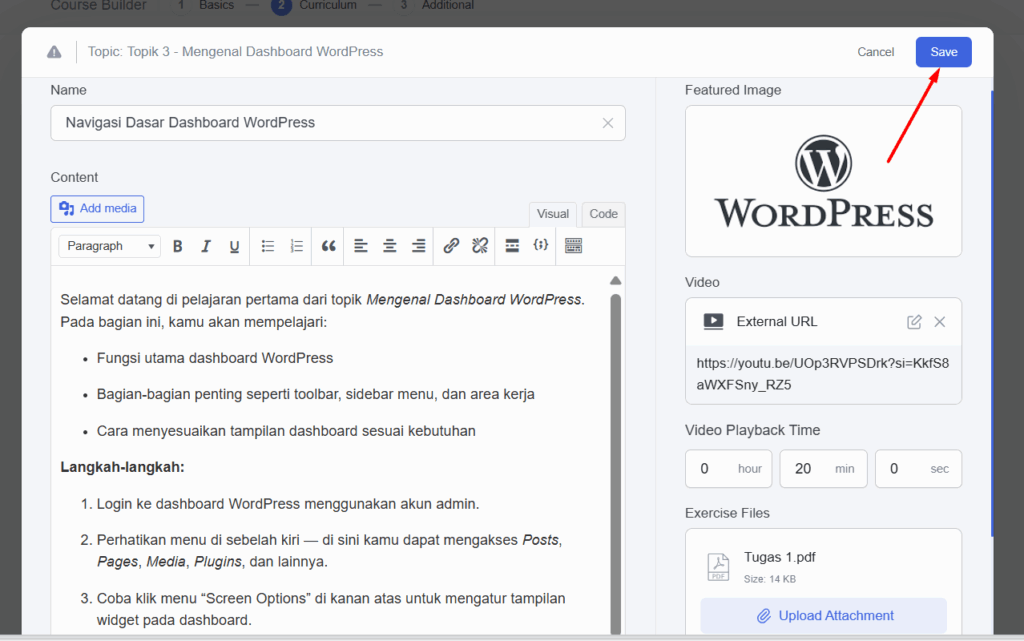Click the Upload Attachment button
The width and height of the screenshot is (1024, 641).
coord(823,616)
